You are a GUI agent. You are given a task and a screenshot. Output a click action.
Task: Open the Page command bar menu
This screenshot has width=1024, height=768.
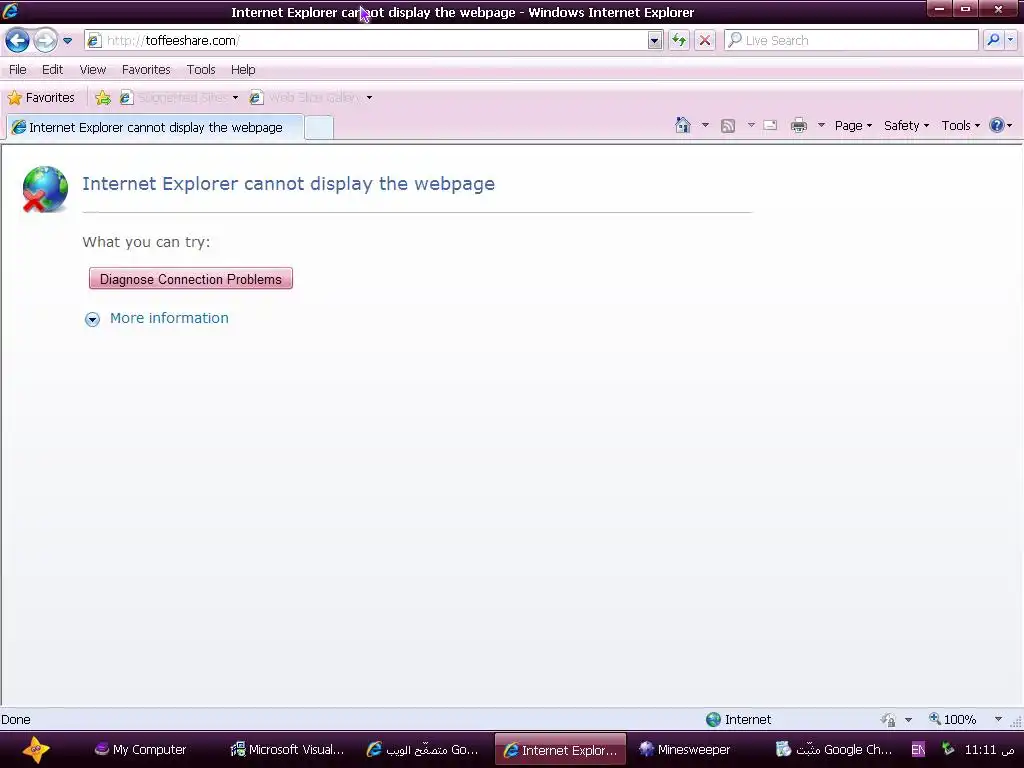pos(854,125)
